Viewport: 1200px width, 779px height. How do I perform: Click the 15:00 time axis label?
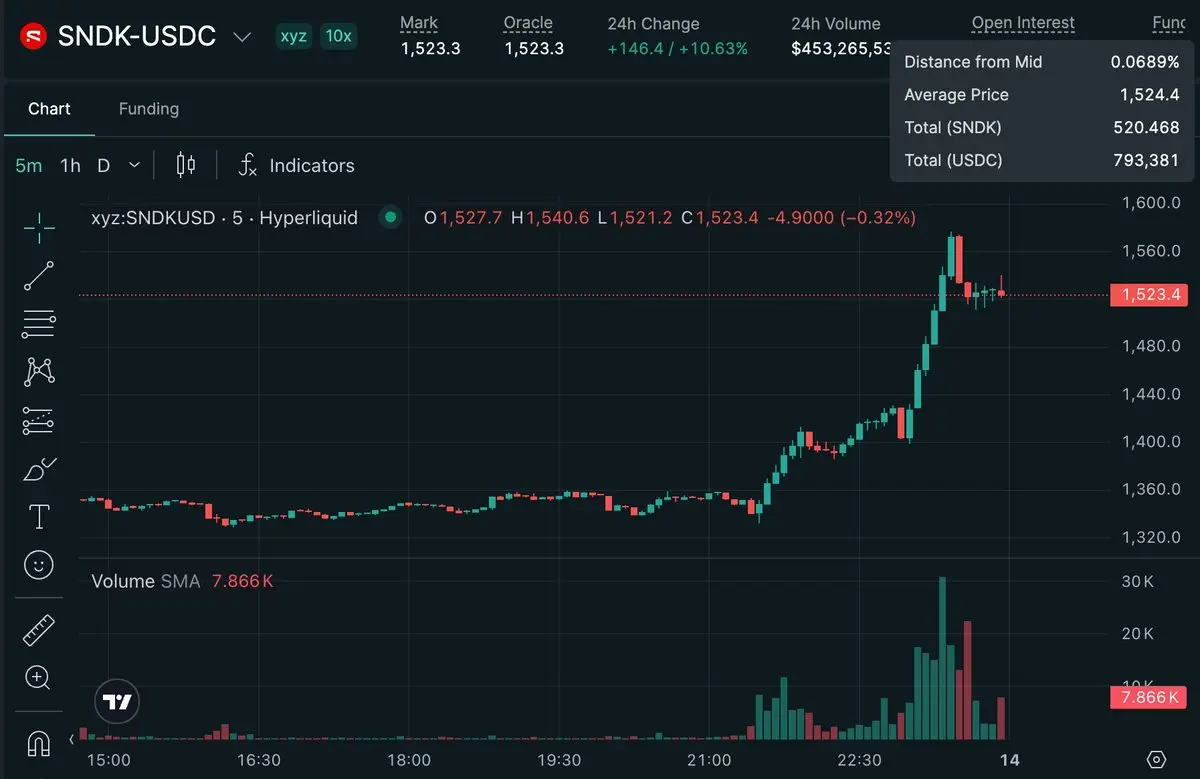(x=109, y=760)
